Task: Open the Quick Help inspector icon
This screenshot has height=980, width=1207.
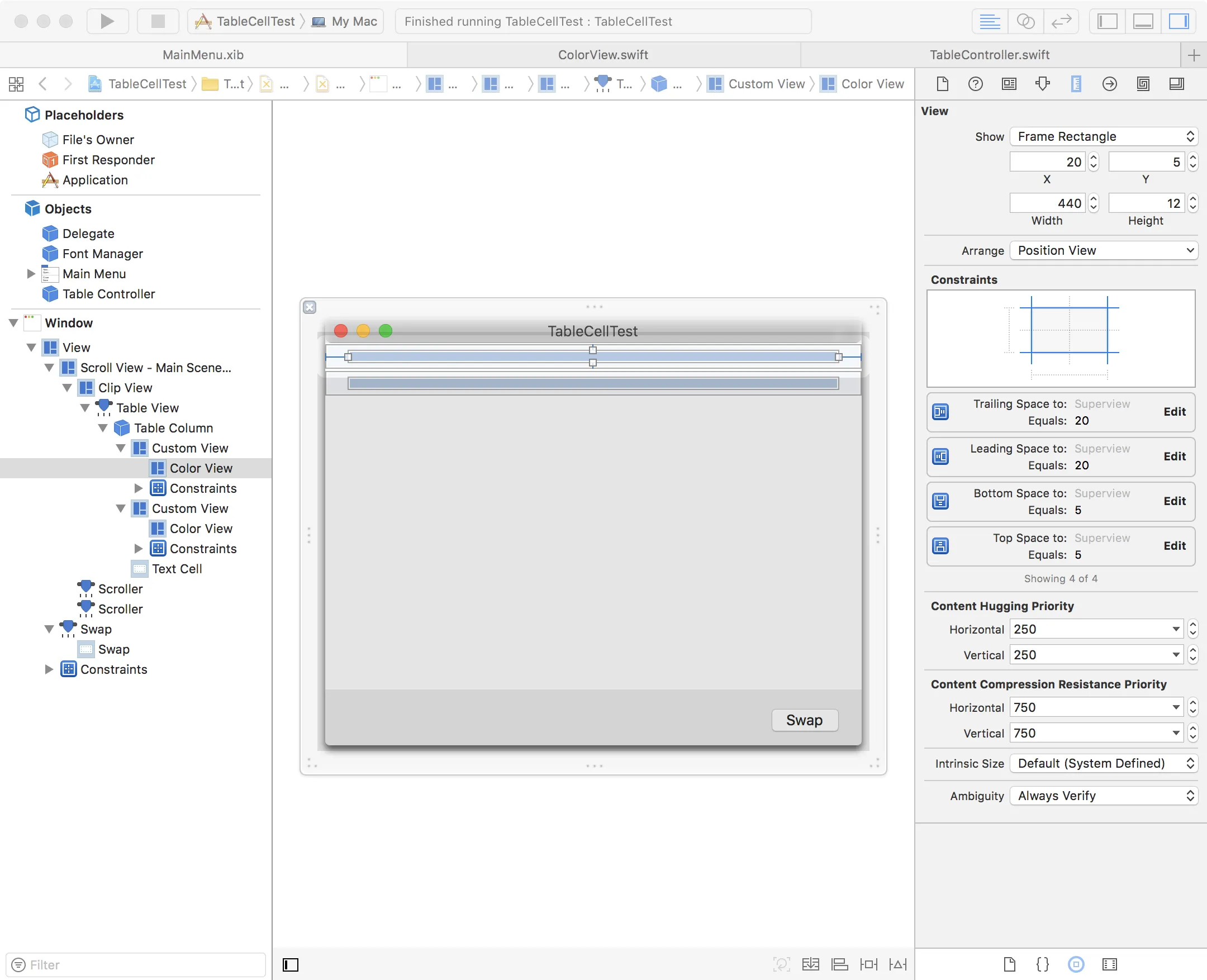Action: pyautogui.click(x=975, y=84)
